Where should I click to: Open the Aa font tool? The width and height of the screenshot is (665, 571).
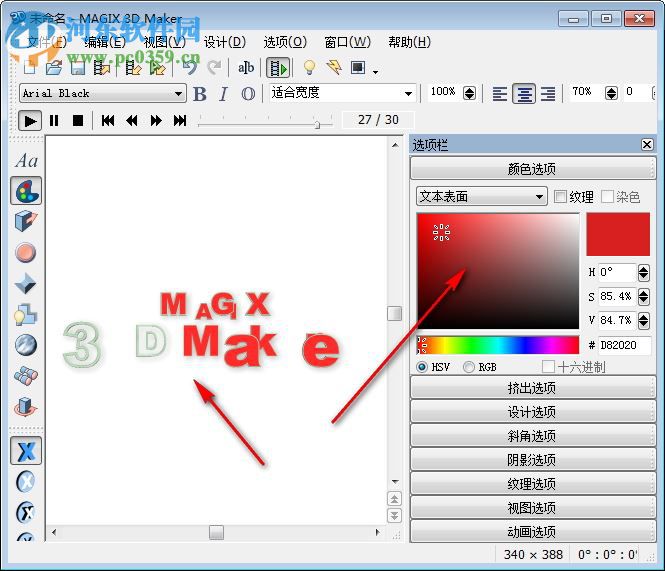coord(26,161)
